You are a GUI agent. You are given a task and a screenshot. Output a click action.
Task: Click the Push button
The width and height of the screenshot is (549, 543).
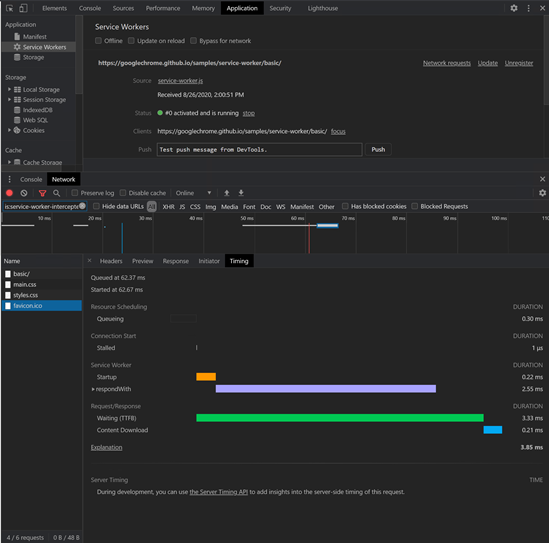point(378,149)
